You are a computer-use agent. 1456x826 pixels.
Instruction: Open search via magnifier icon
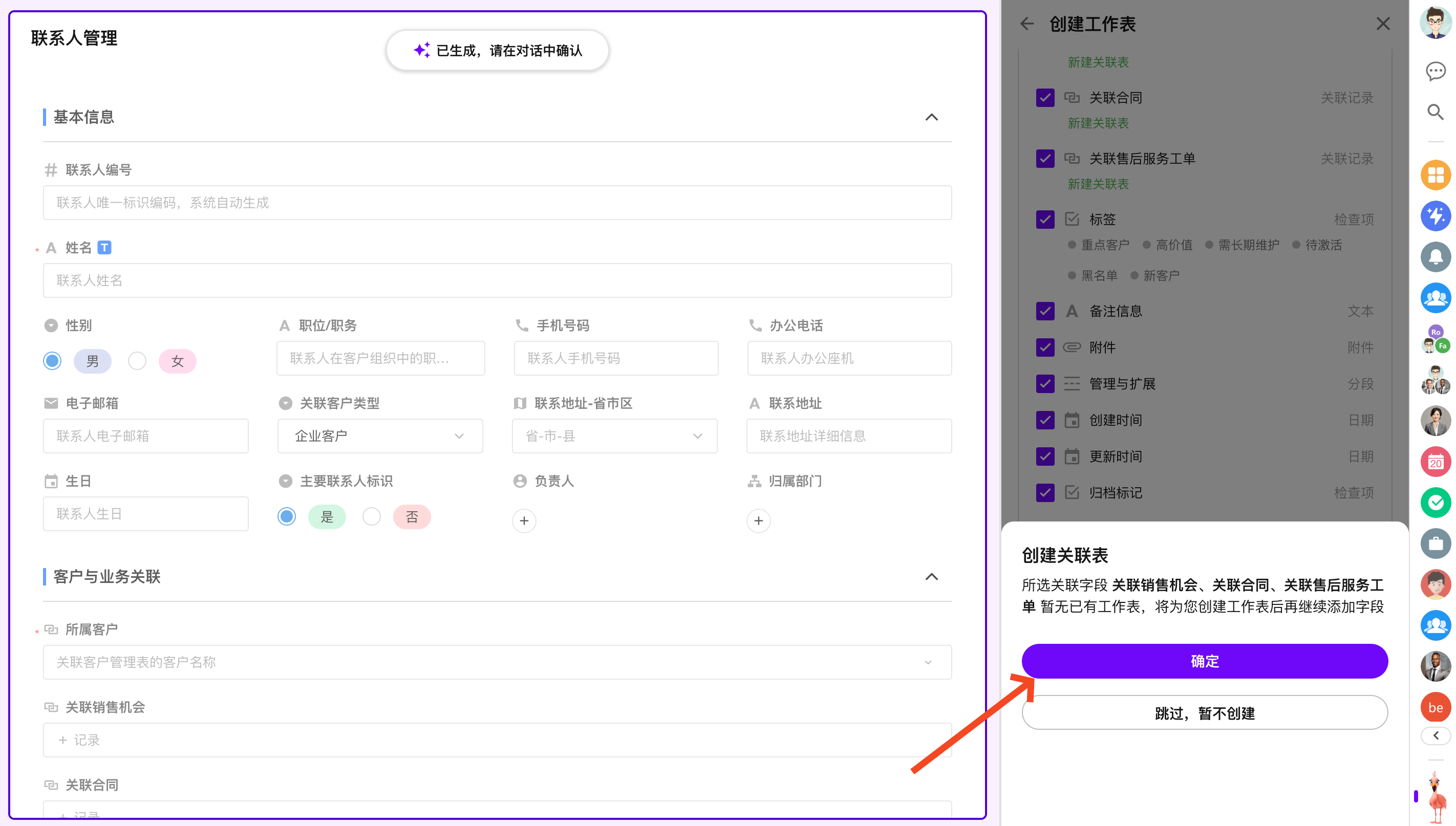pos(1435,112)
